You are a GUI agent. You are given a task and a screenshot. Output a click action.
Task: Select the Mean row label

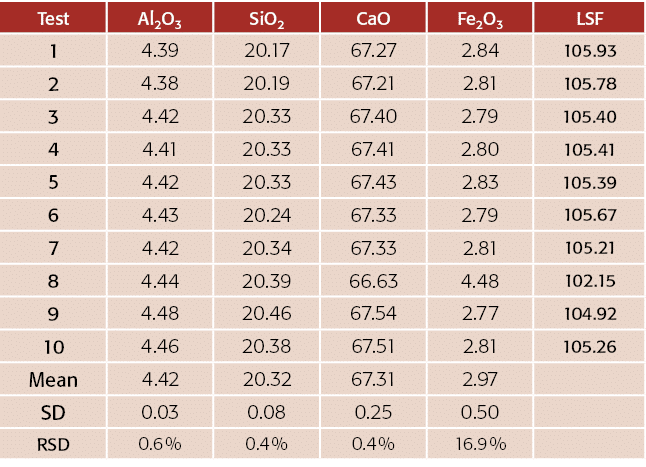tap(54, 380)
